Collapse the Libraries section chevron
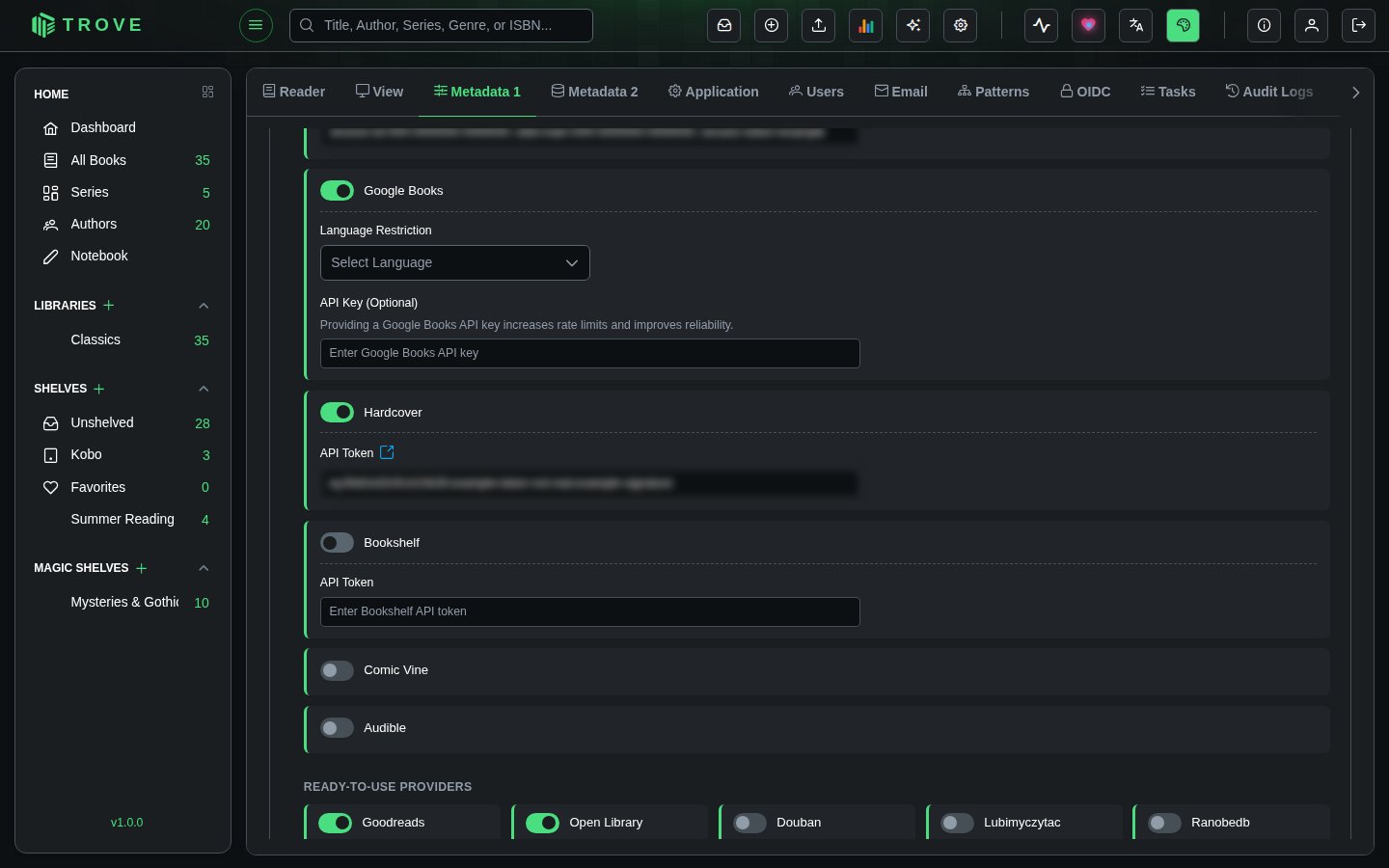Viewport: 1389px width, 868px height. 204,306
